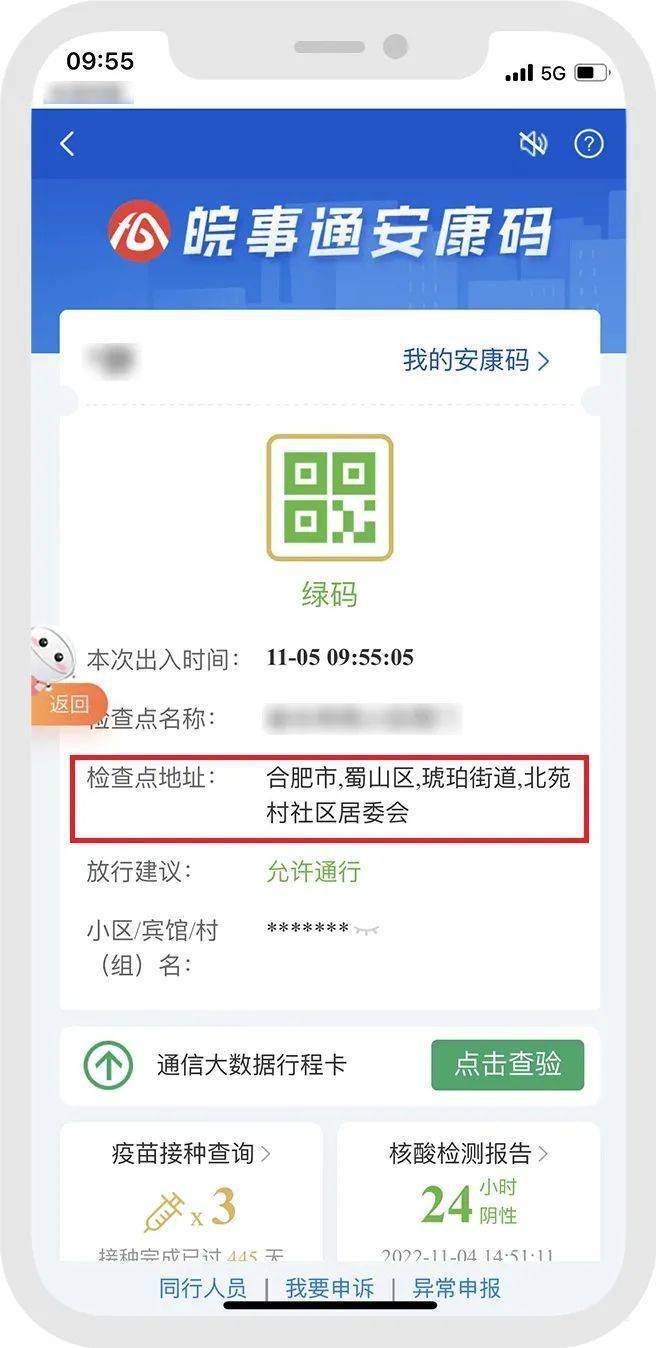Expand 核酸检测报告 section
The height and width of the screenshot is (1348, 656).
tap(469, 1153)
